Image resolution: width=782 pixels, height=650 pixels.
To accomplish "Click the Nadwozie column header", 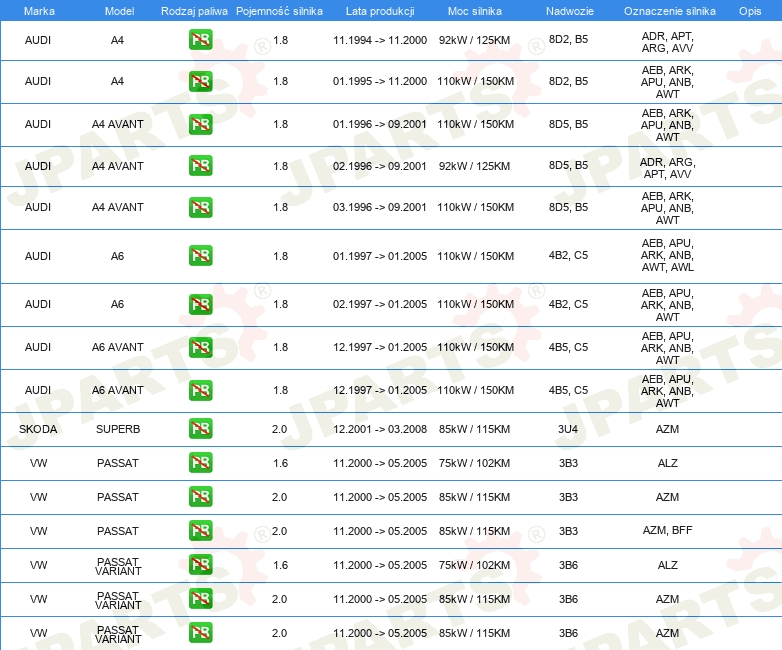I will coord(570,11).
